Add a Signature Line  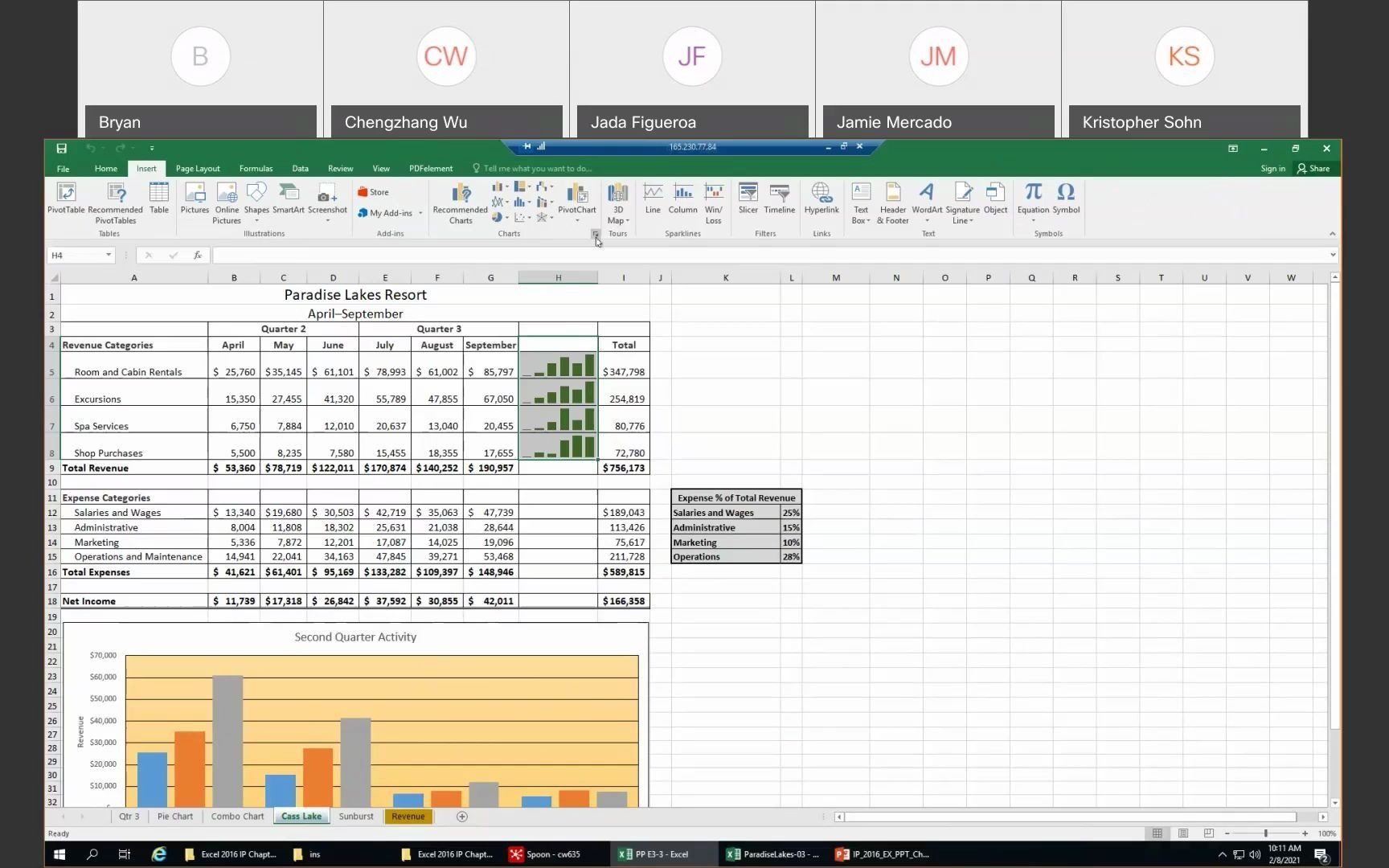963,203
